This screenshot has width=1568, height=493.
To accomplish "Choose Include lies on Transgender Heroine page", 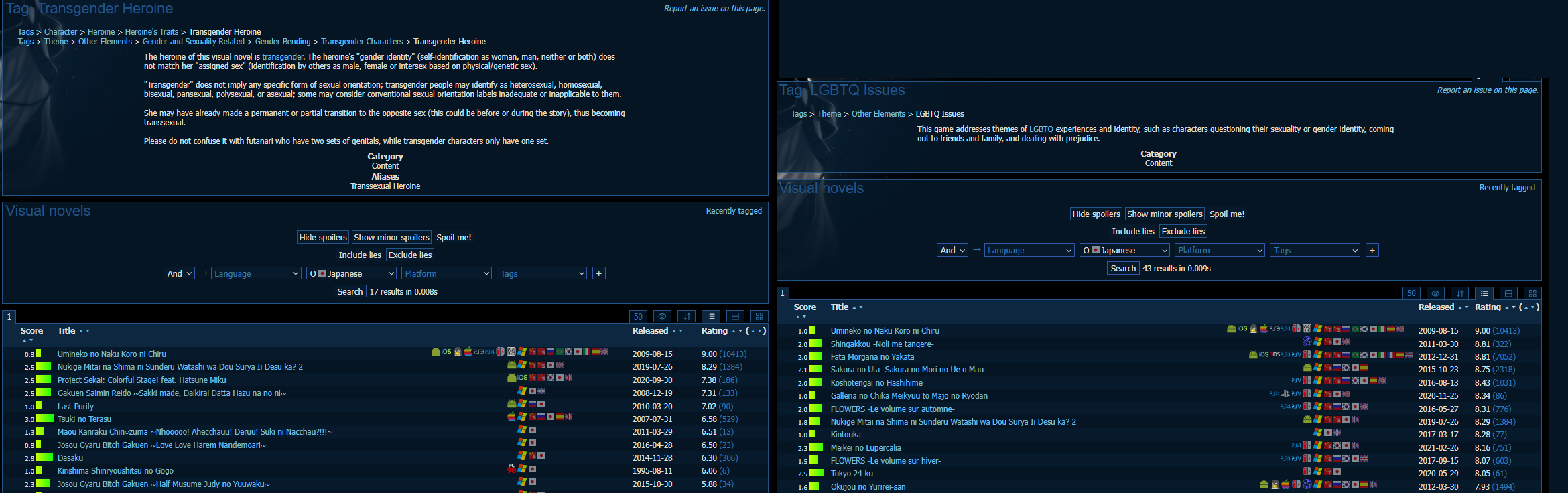I will [x=360, y=255].
